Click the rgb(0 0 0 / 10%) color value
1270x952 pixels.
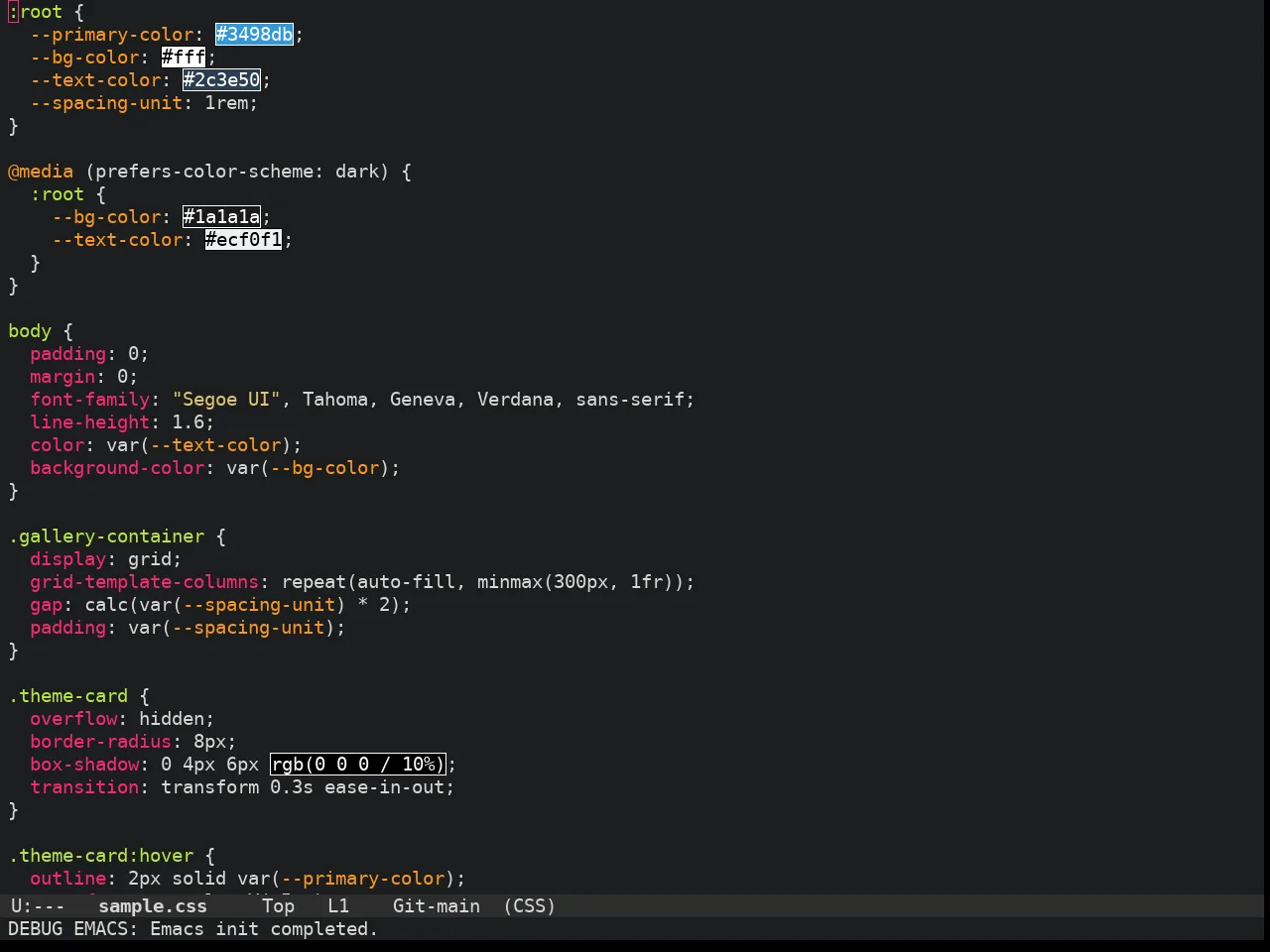coord(358,765)
